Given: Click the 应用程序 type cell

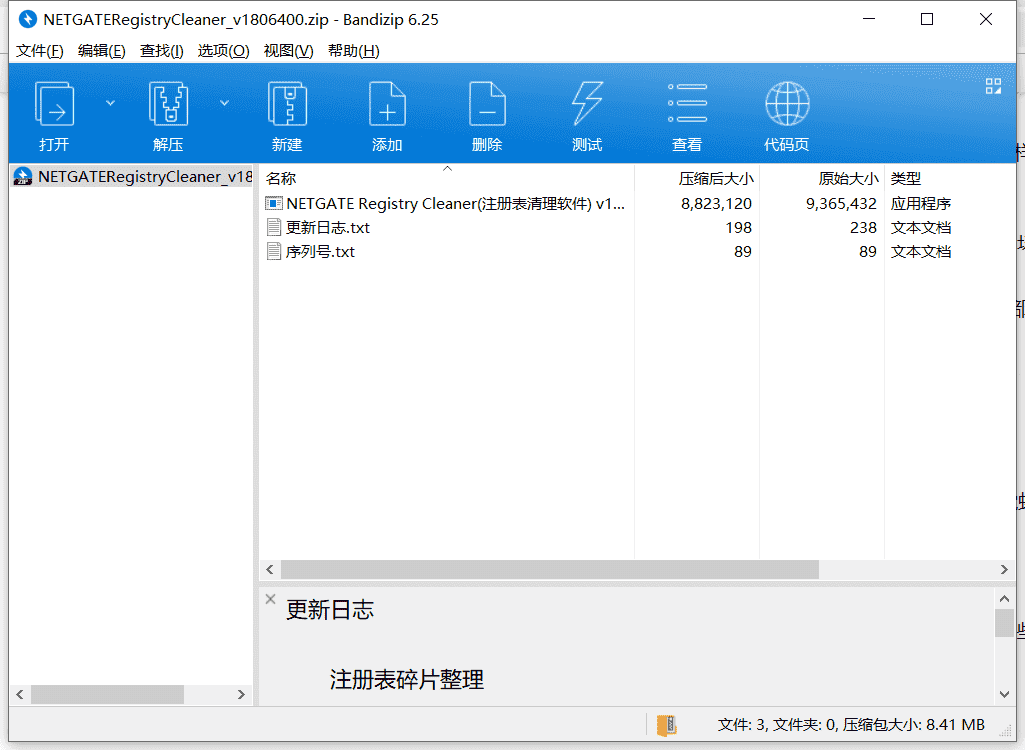Looking at the screenshot, I should [920, 203].
